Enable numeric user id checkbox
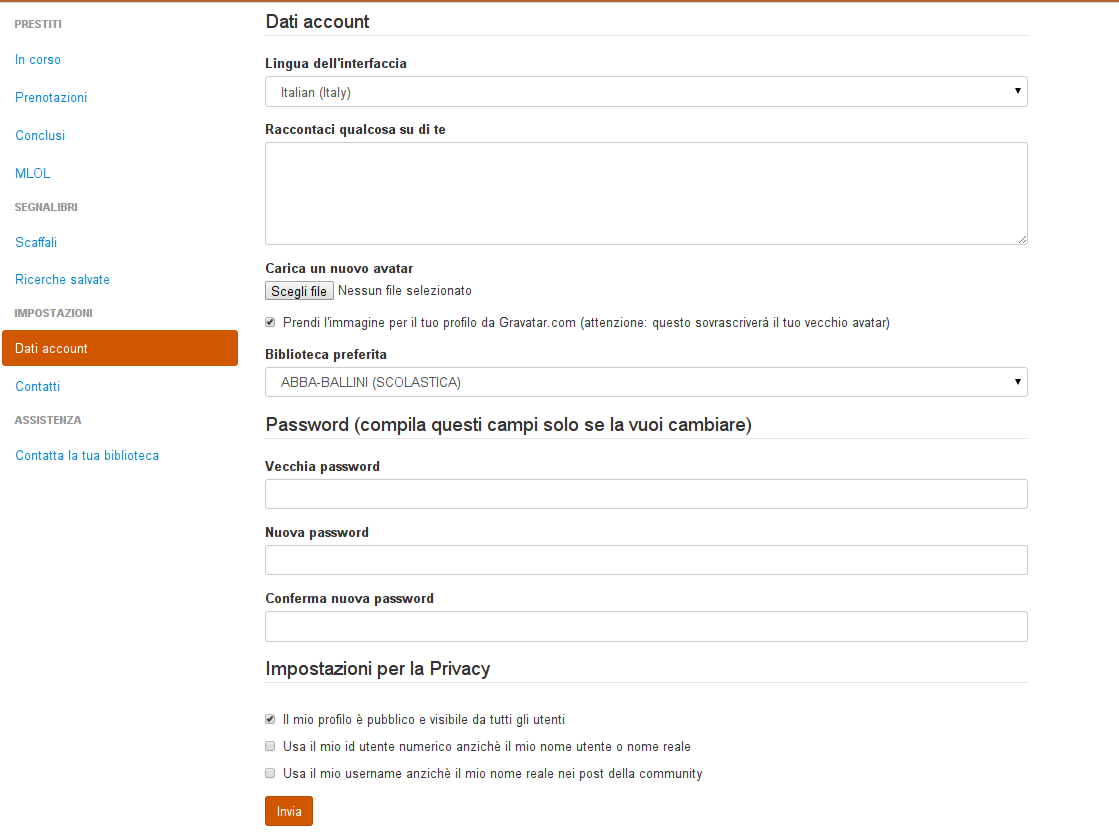This screenshot has width=1119, height=840. coord(270,746)
